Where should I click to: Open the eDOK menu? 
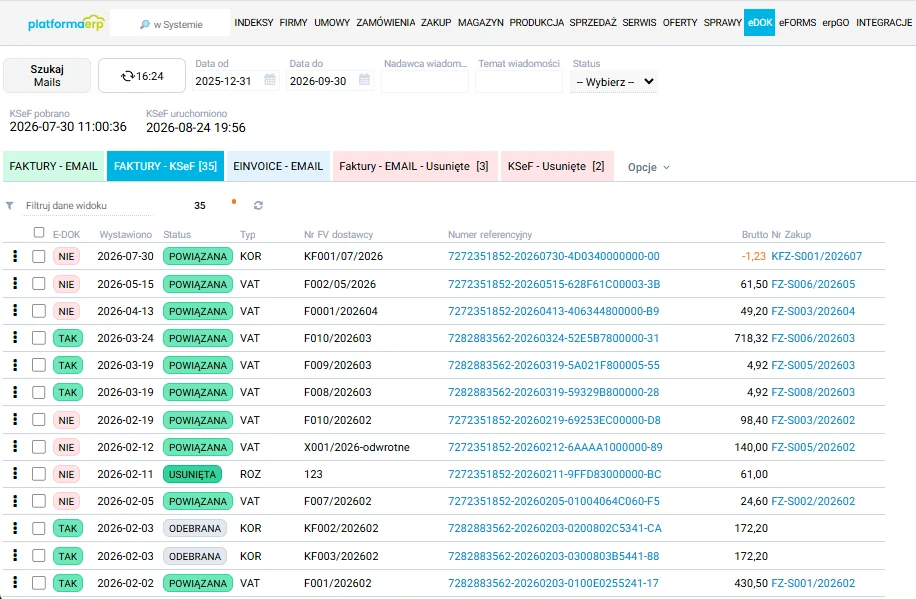click(x=759, y=22)
